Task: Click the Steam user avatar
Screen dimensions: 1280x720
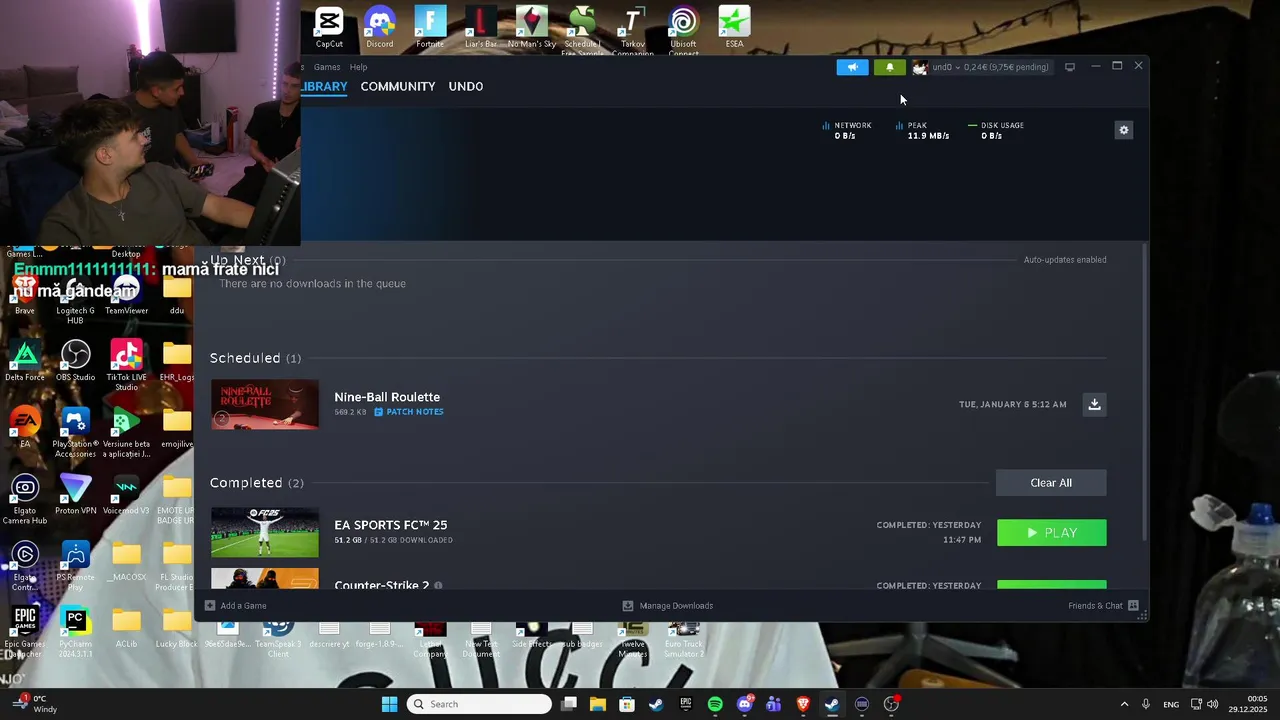Action: [920, 67]
